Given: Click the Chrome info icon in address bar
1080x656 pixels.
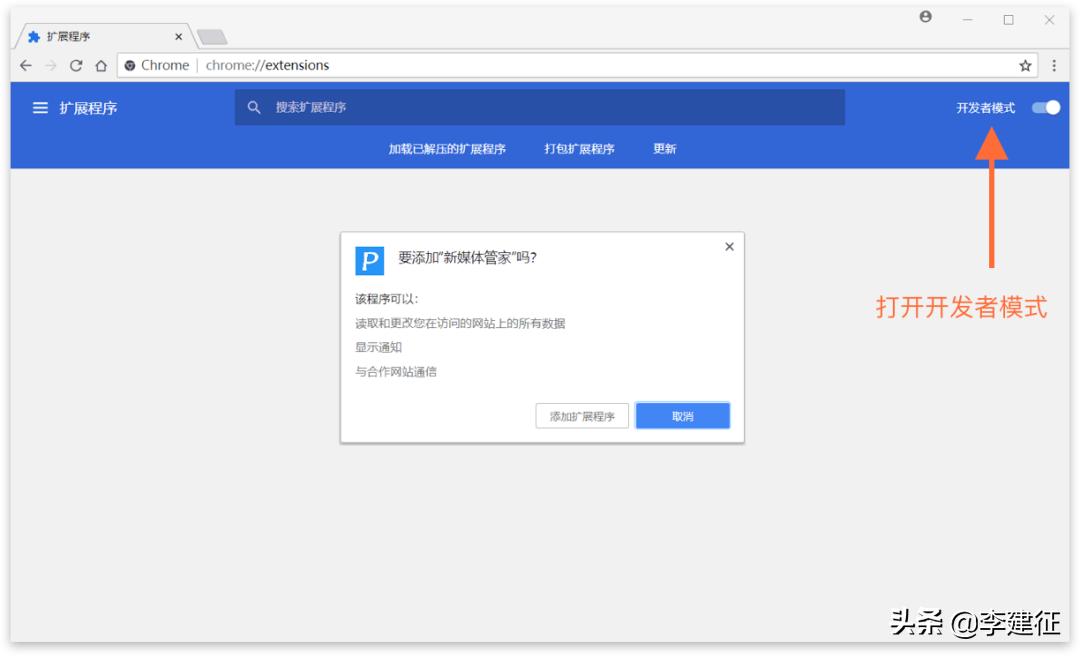Looking at the screenshot, I should click(x=130, y=64).
